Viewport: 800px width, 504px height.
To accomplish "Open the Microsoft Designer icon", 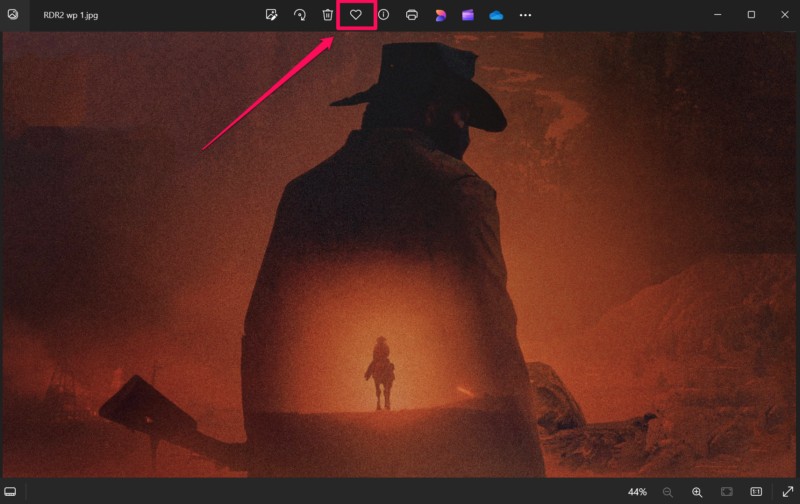I will tap(440, 15).
